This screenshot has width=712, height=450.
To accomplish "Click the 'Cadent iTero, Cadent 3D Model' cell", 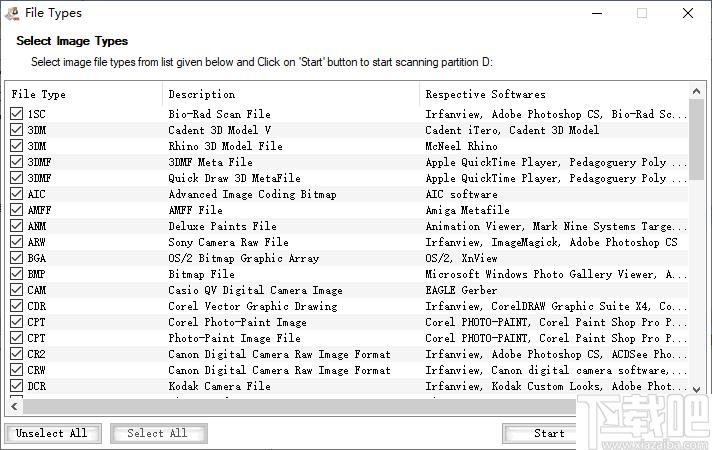I will click(512, 130).
